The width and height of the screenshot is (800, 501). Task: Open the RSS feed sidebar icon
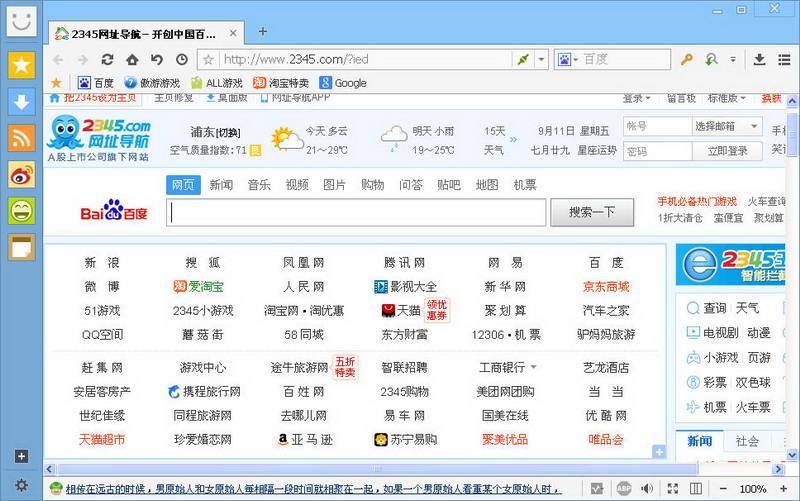(21, 138)
